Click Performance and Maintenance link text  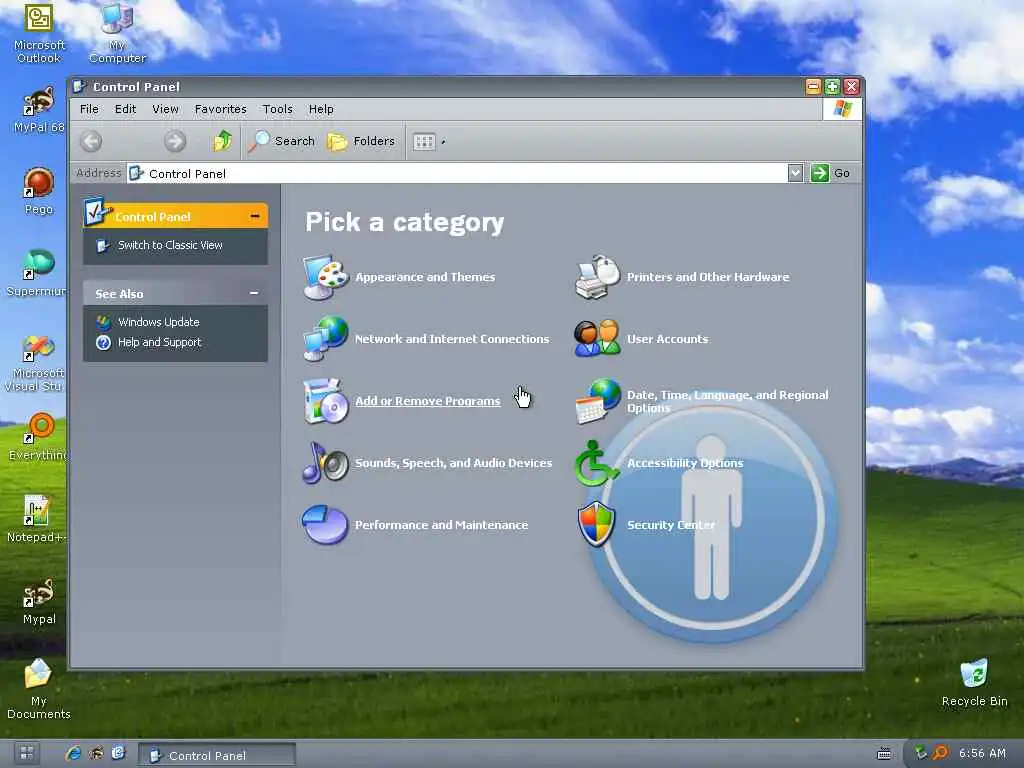coord(441,525)
